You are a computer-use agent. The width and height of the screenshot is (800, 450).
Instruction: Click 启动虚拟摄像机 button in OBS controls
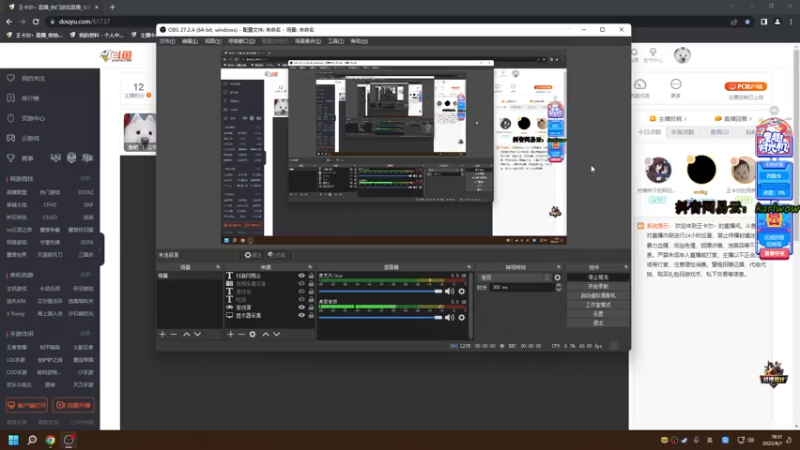tap(598, 295)
